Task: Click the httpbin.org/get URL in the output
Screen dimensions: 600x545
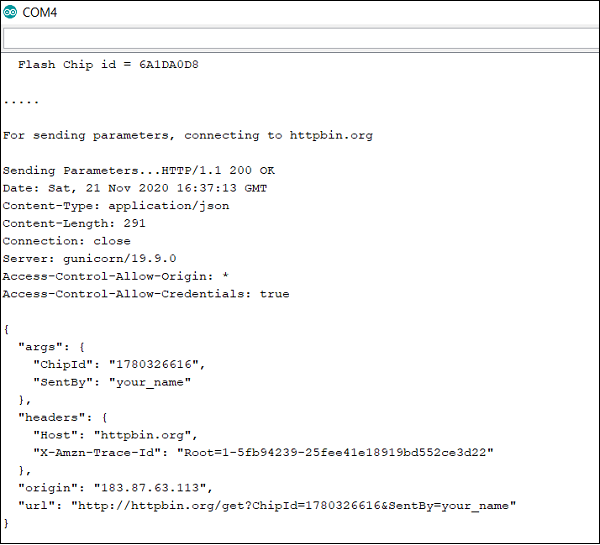Action: (292, 505)
